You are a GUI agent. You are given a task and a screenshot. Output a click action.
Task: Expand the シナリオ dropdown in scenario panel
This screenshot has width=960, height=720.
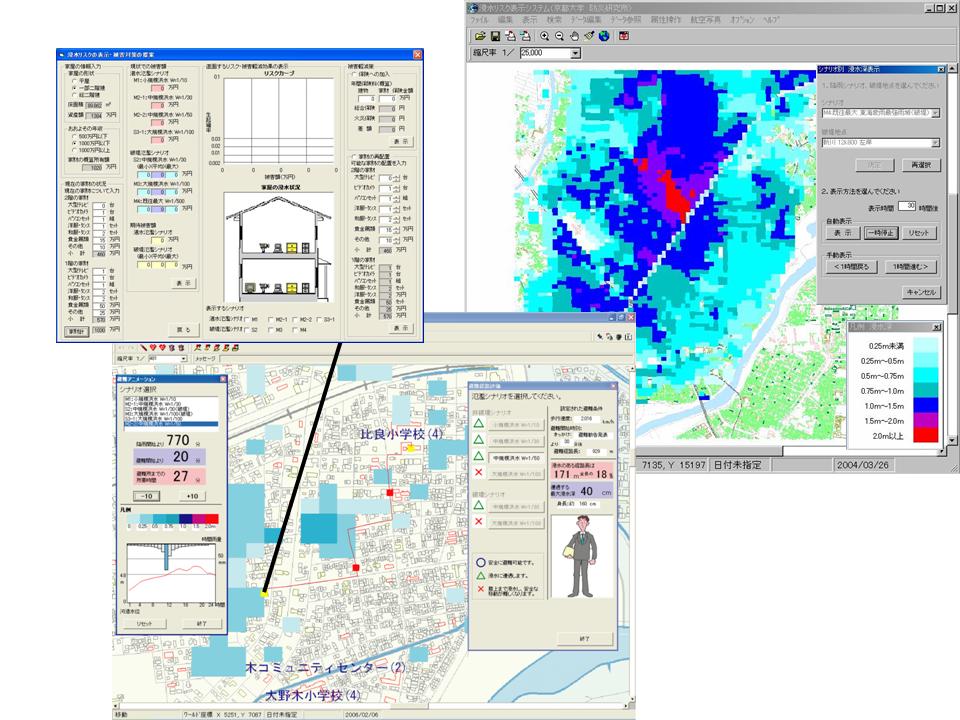tap(936, 113)
